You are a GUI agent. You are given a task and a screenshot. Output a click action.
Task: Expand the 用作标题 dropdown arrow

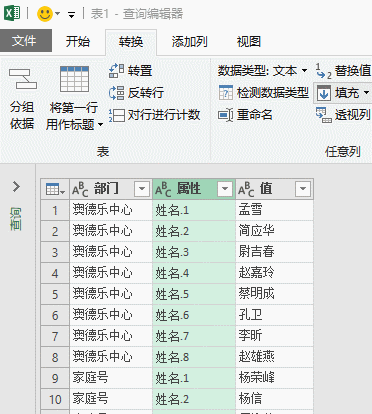point(100,125)
